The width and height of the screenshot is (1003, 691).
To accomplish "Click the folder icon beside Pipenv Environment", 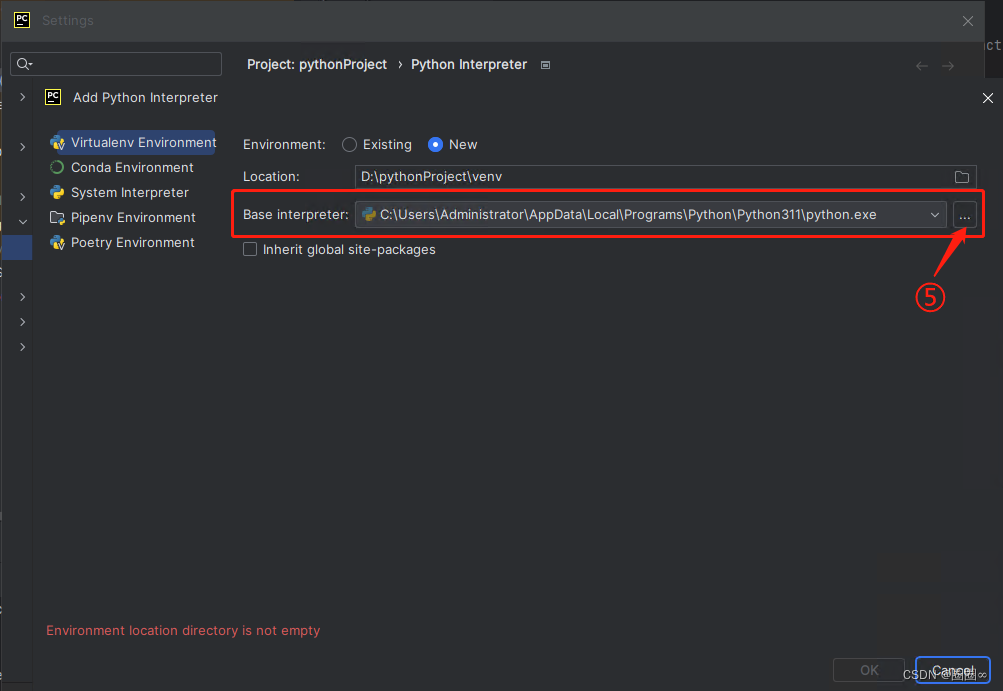I will 58,218.
